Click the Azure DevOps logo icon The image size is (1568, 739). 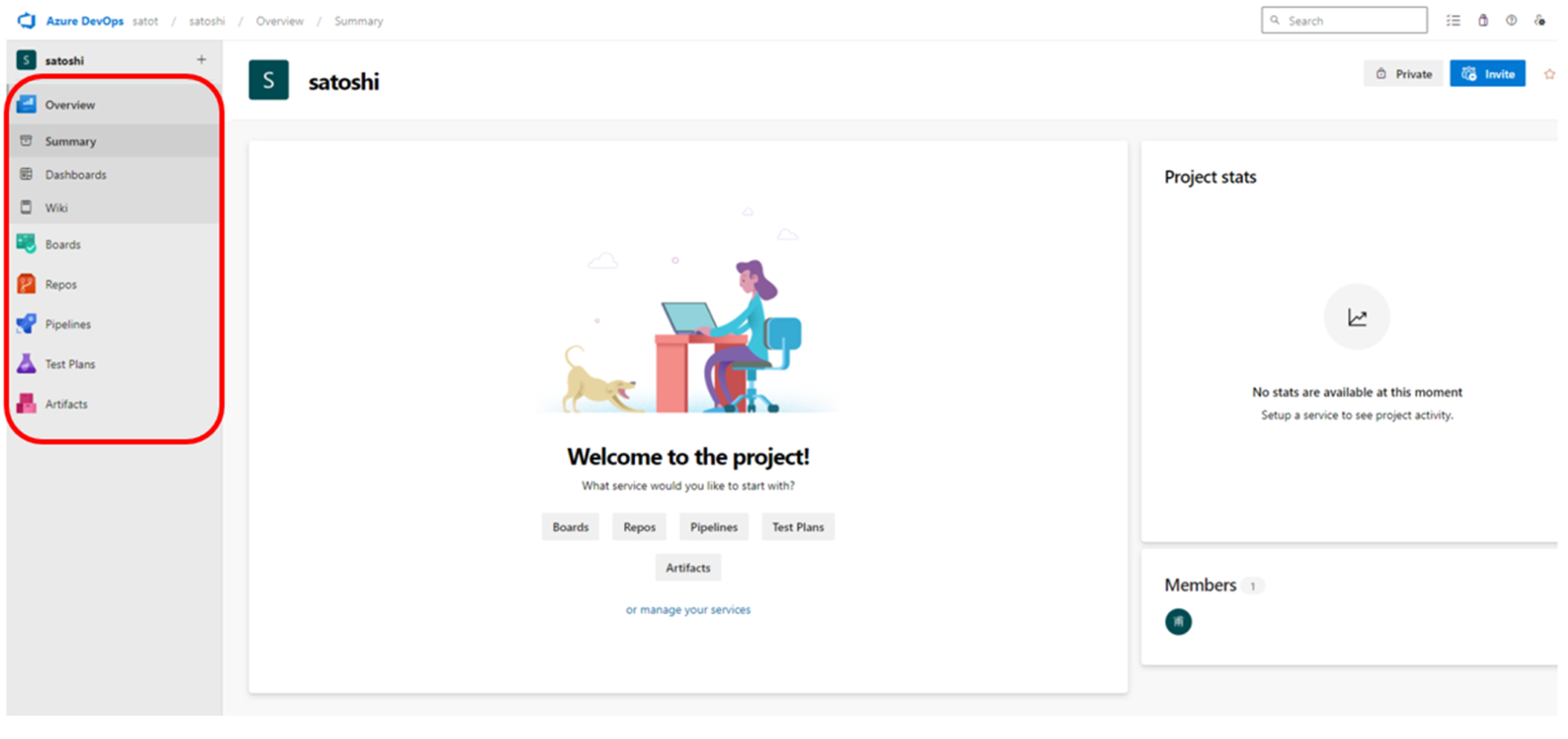coord(27,20)
